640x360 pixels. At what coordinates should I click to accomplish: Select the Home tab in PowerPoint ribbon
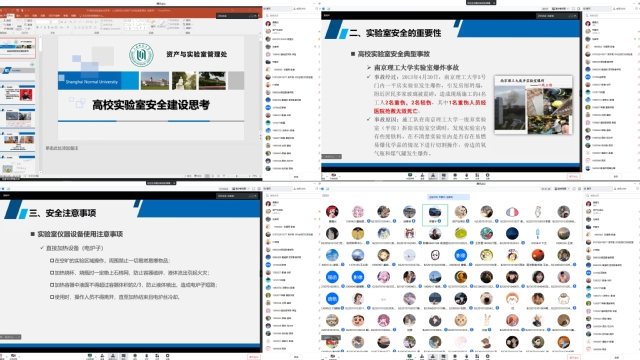[10, 16]
